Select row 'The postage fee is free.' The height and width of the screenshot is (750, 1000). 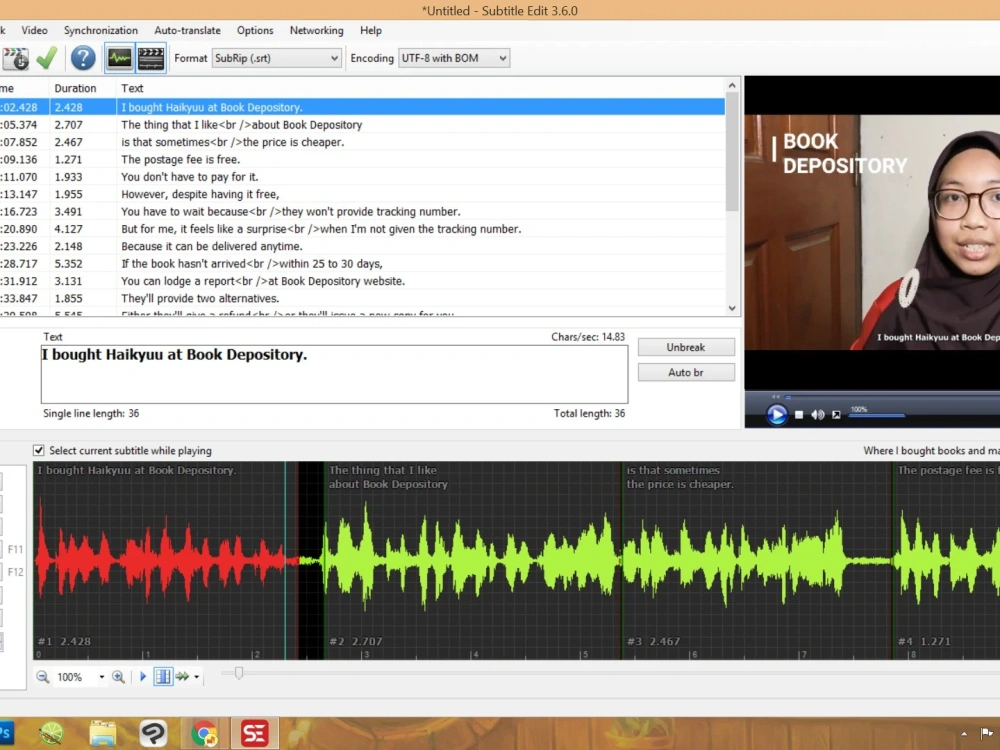click(362, 159)
